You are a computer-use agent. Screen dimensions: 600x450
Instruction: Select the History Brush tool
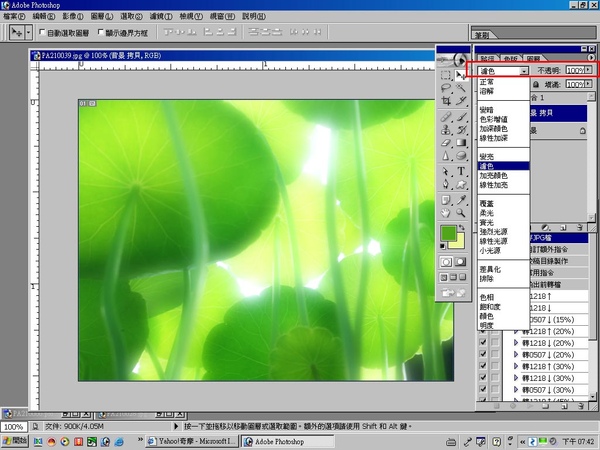click(x=461, y=130)
